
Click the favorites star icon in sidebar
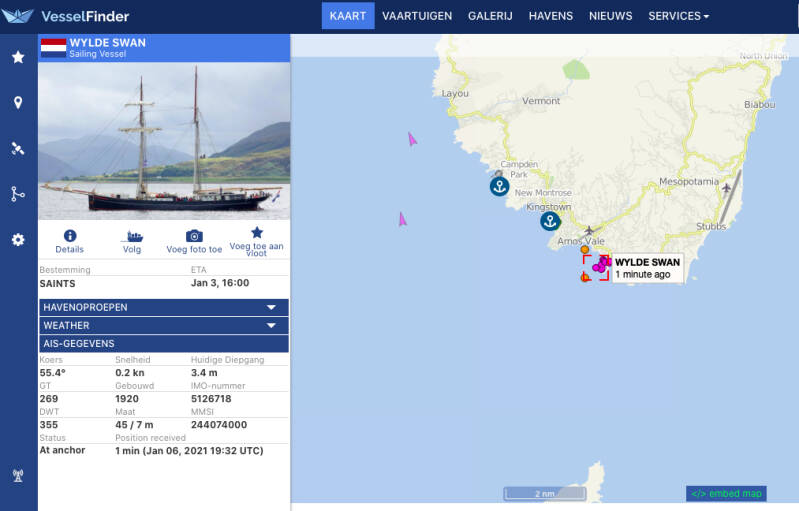[18, 57]
